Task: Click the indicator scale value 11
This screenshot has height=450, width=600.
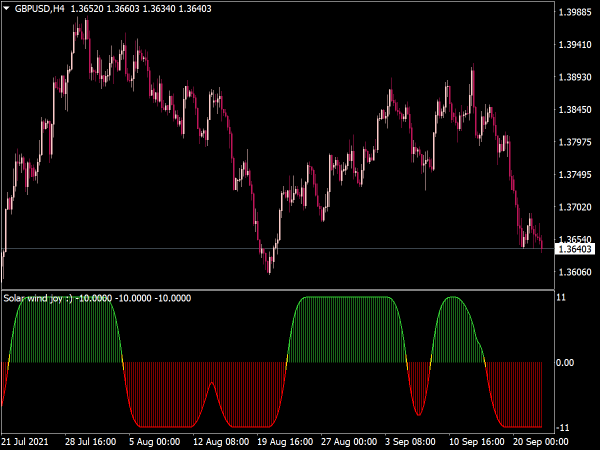Action: pyautogui.click(x=561, y=297)
